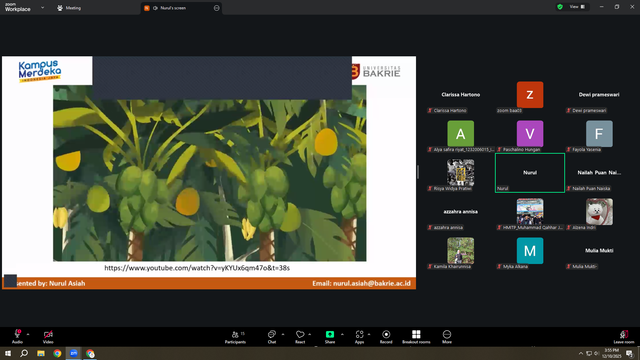Select the teal M avatar of Myka Alkana
This screenshot has width=640, height=360.
click(530, 251)
